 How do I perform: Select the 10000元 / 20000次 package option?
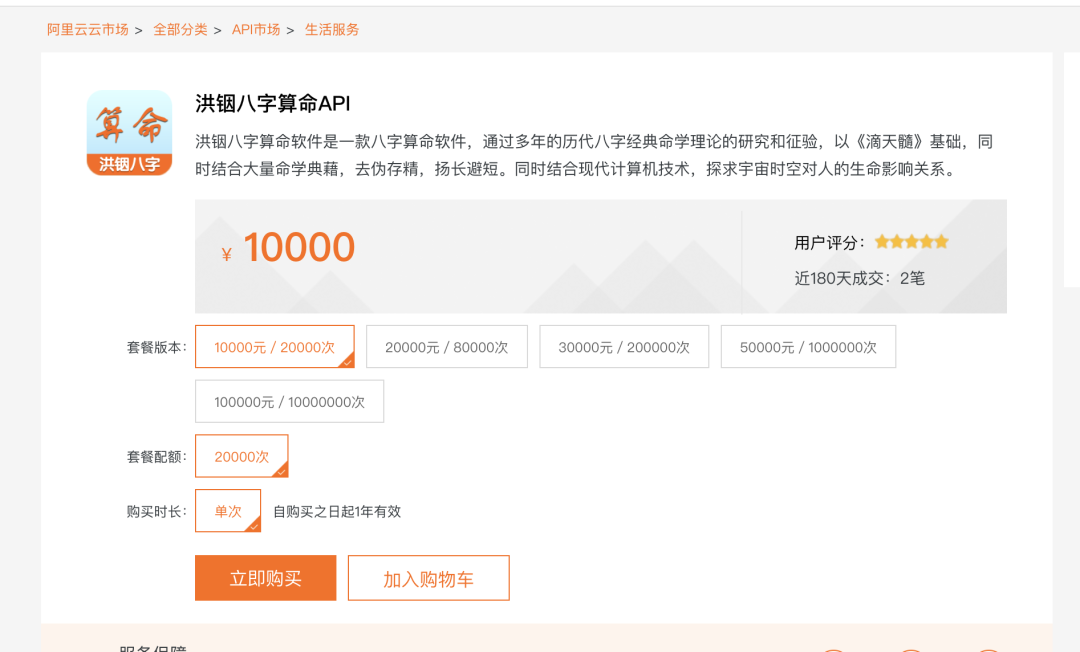click(274, 346)
